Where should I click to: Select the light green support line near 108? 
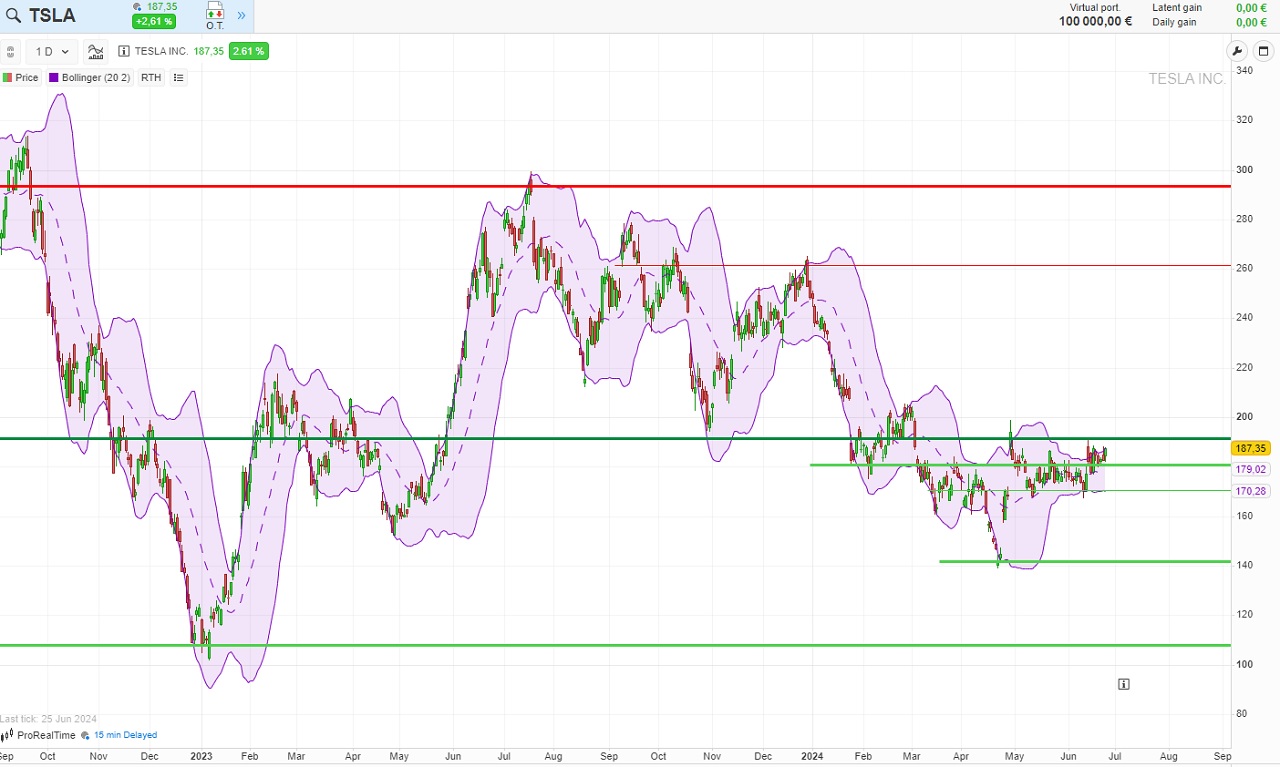[615, 645]
